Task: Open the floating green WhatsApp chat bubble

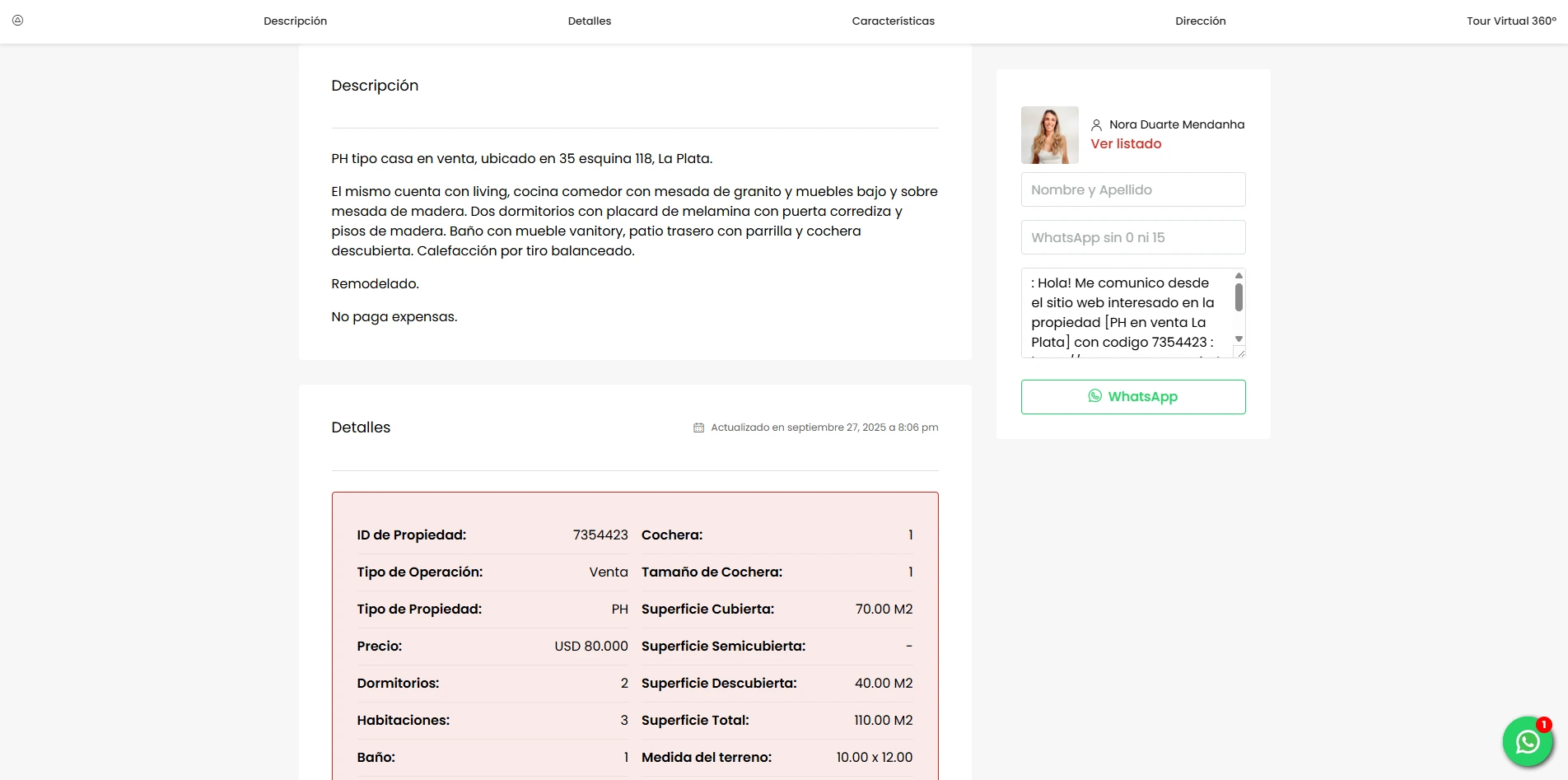Action: [1527, 741]
